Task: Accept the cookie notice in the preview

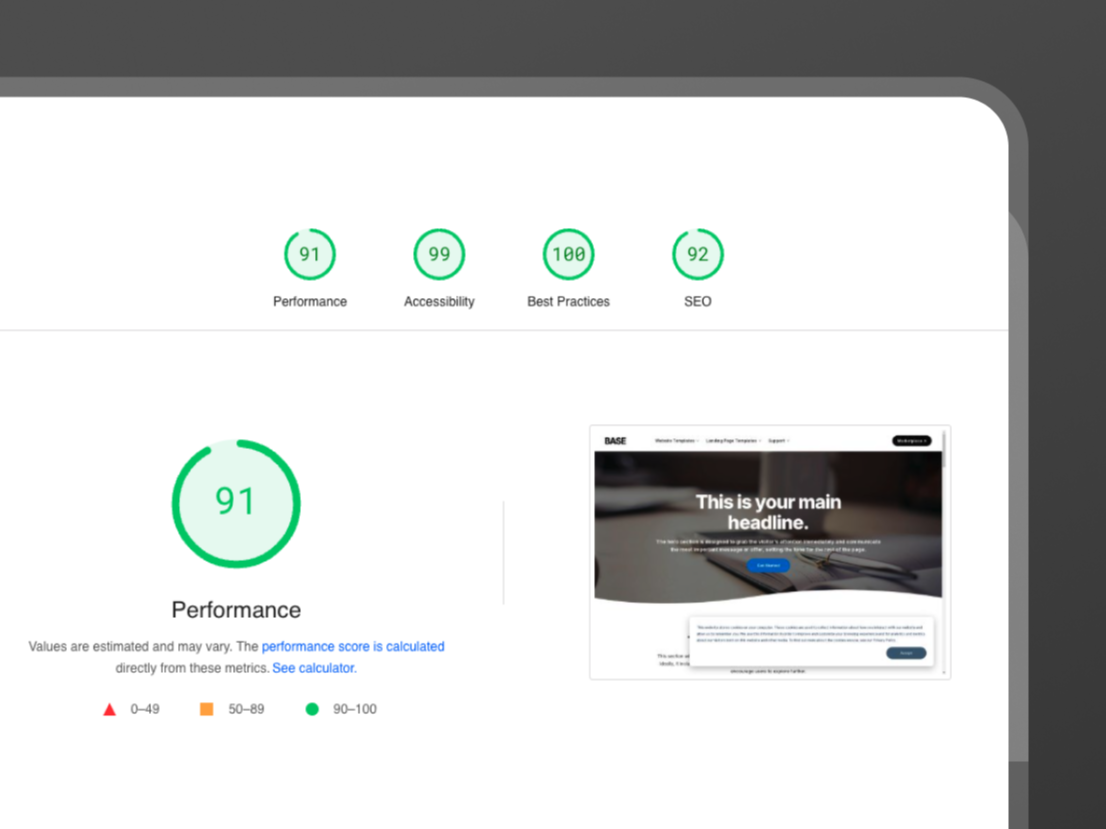Action: click(906, 653)
